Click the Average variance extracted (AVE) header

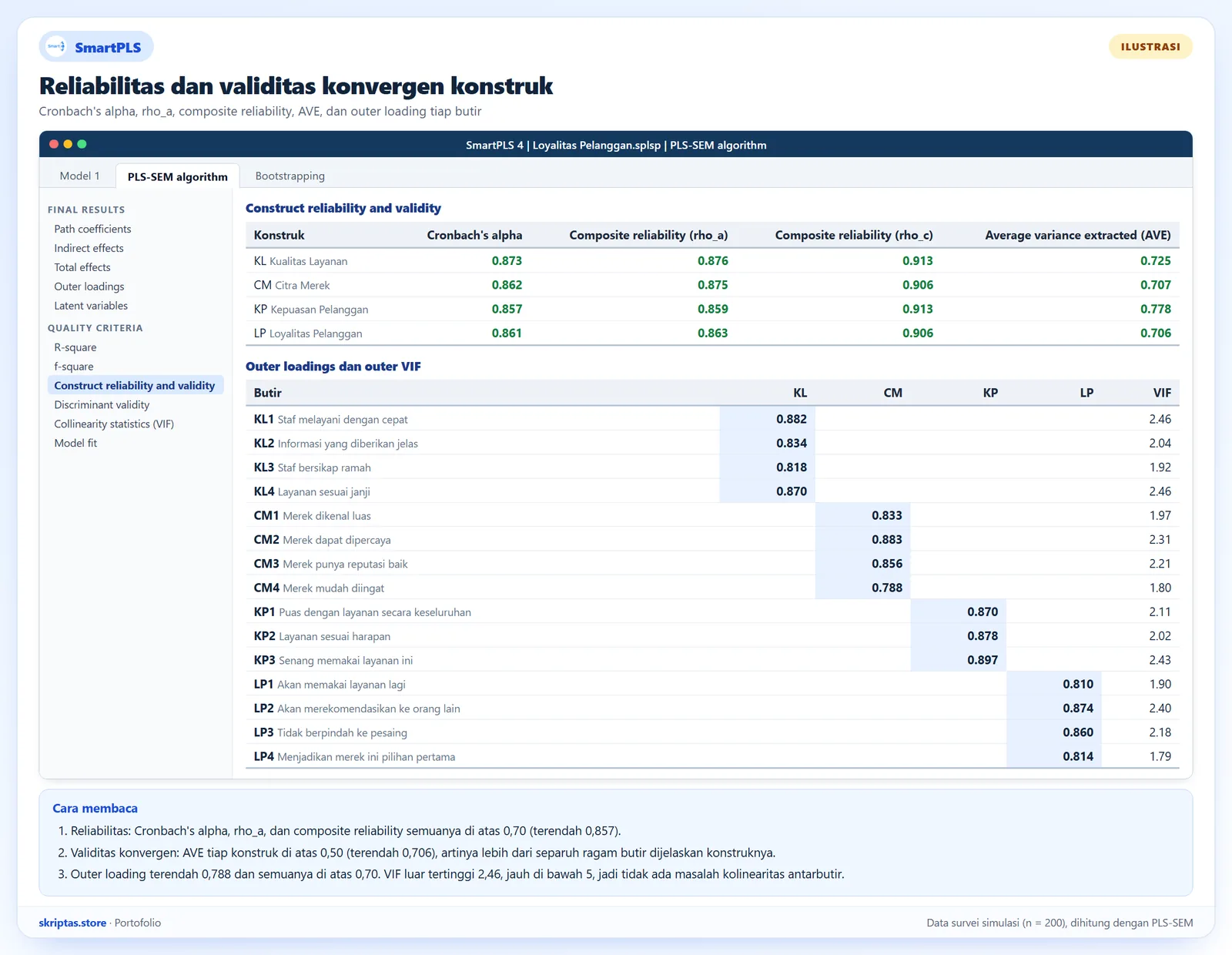(1078, 236)
